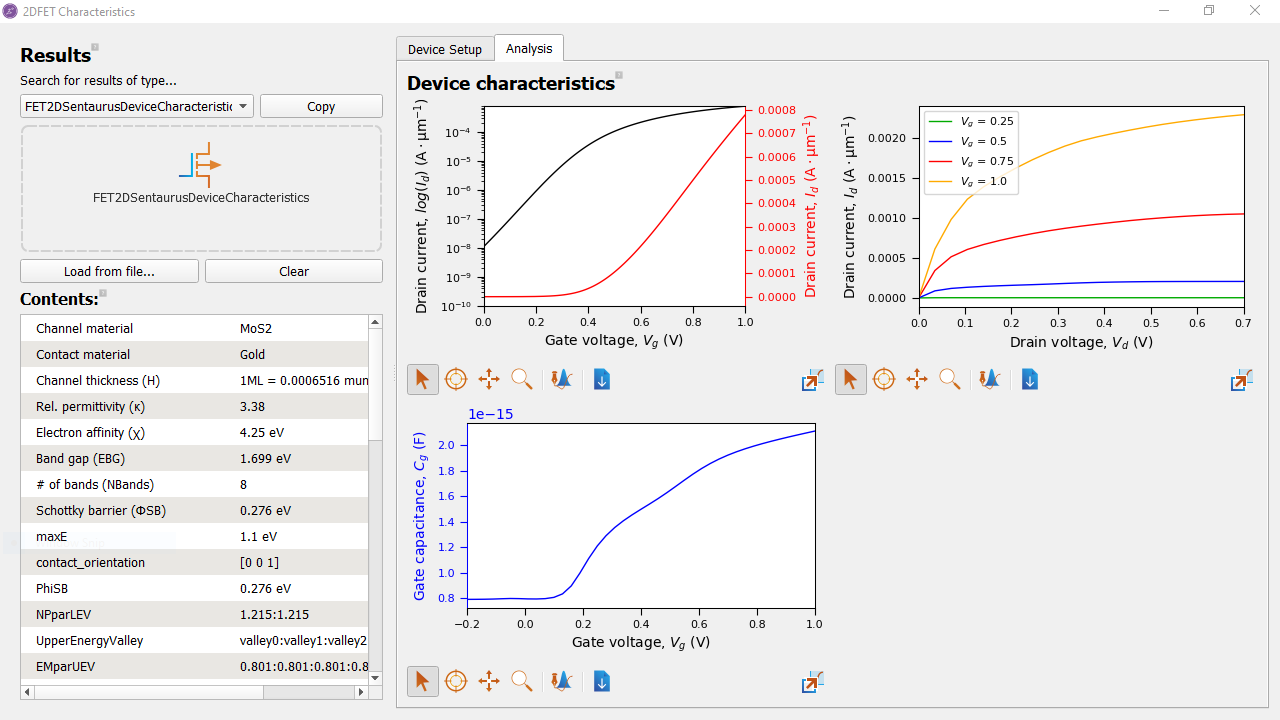Click the FET2DSentaurusDeviceCharacteristics transistor icon
1280x720 pixels.
[x=201, y=165]
